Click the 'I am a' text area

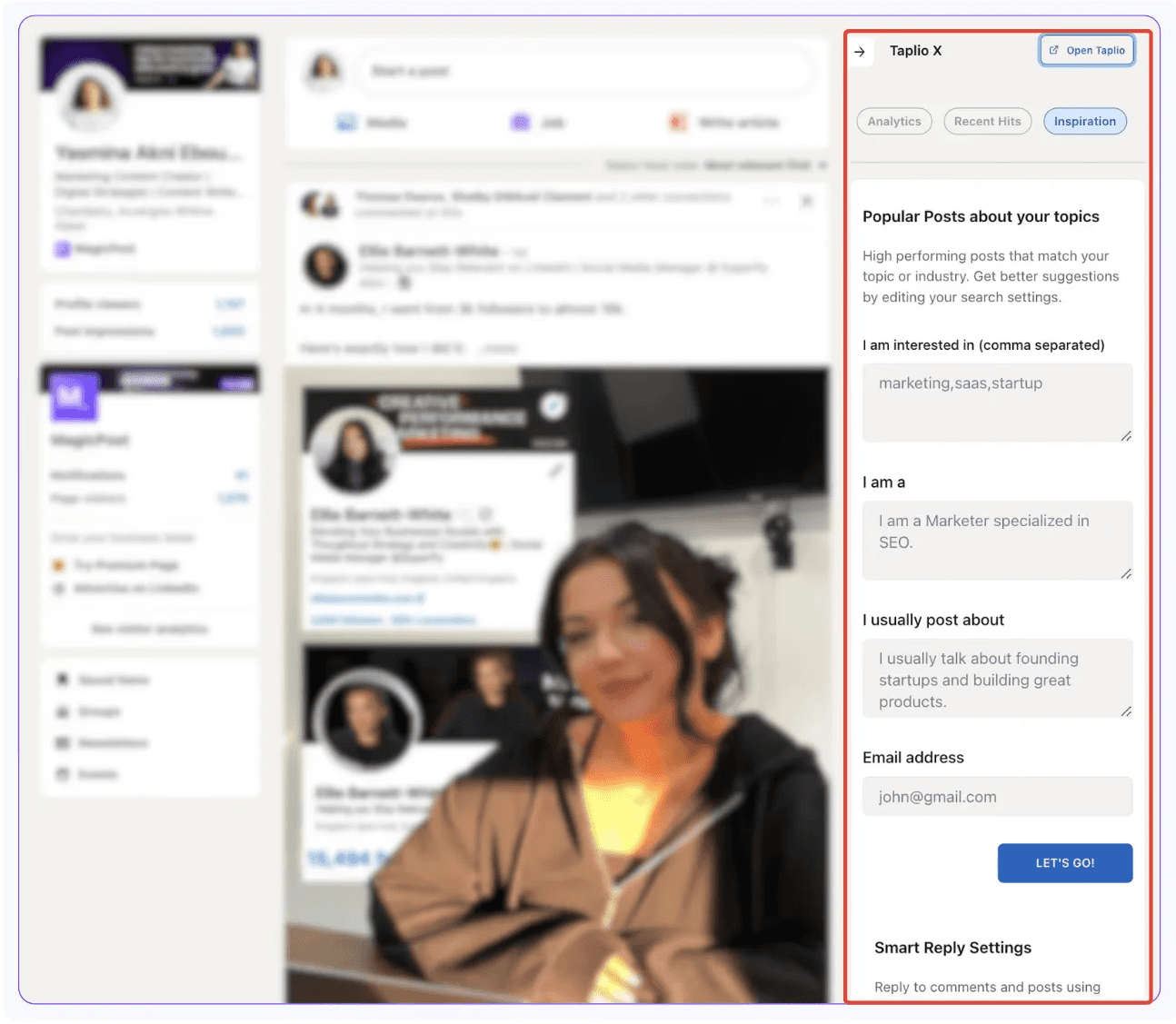[x=997, y=541]
